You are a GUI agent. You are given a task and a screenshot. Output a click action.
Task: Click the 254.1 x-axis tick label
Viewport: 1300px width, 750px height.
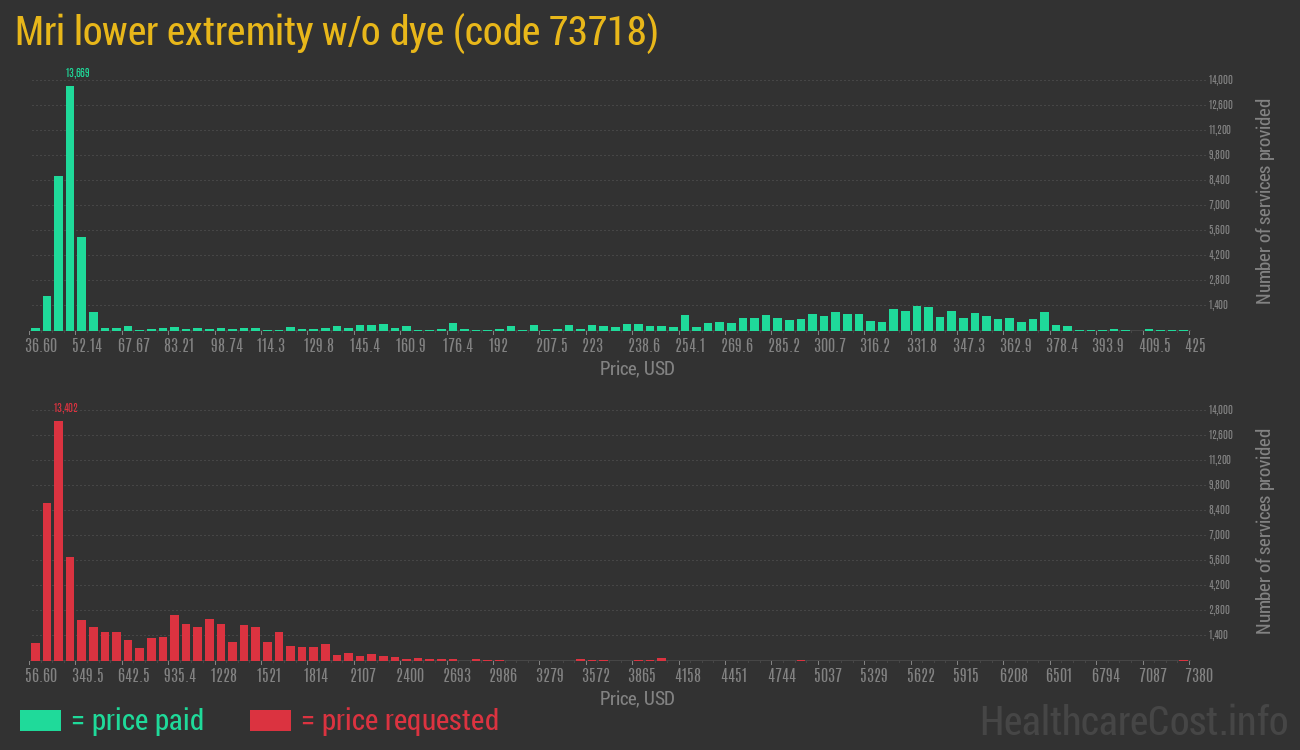tap(690, 346)
